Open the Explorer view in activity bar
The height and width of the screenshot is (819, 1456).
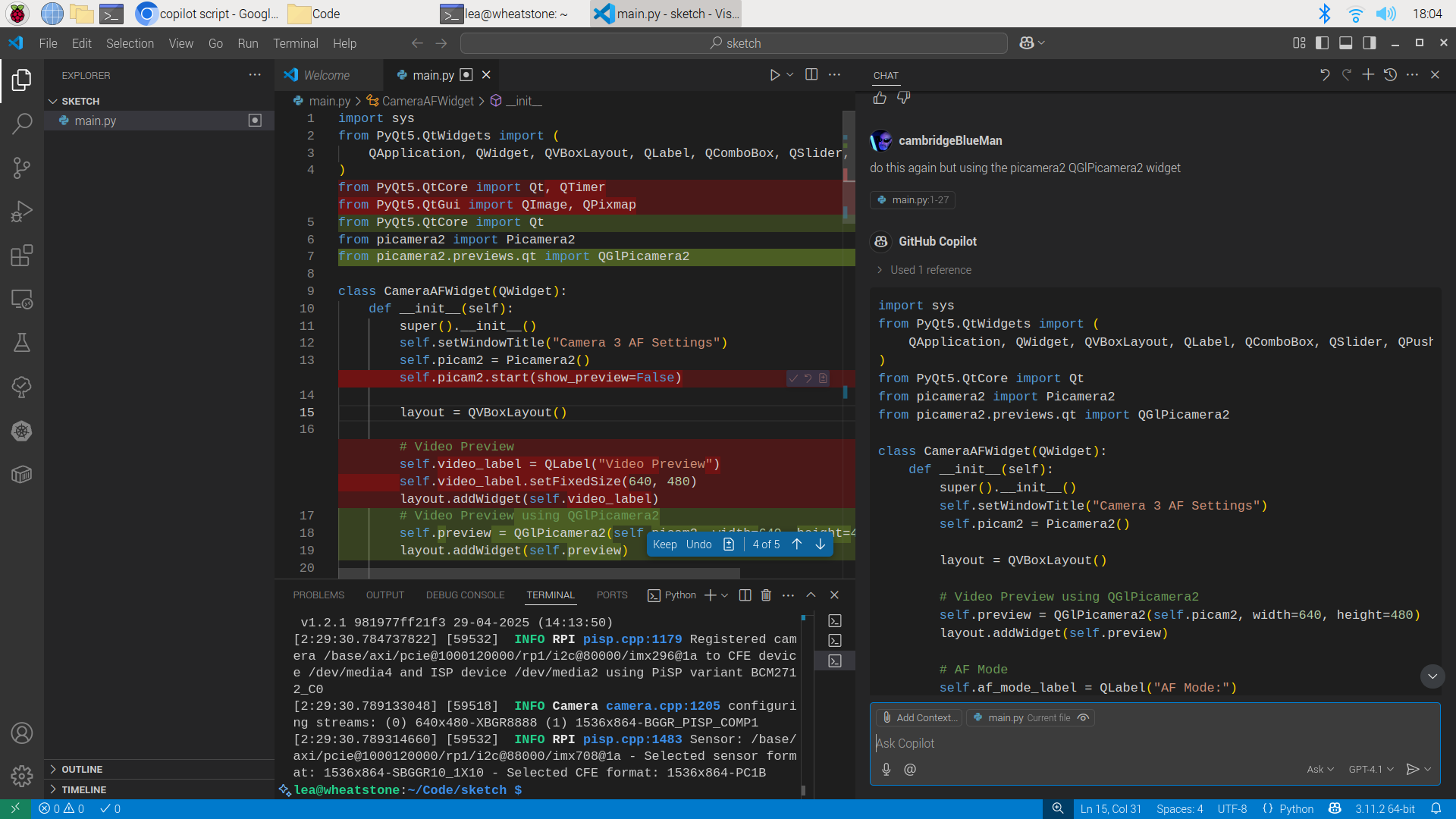22,80
